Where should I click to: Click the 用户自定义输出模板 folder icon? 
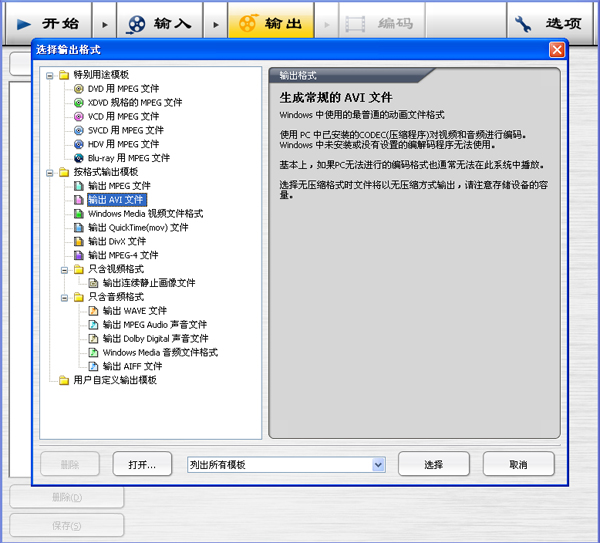64,380
